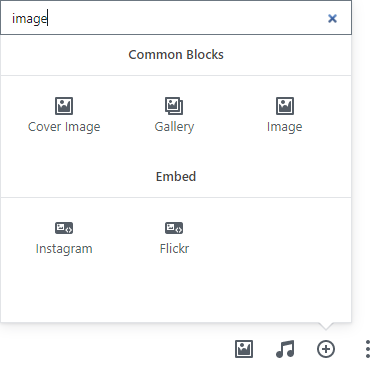Open the add block plus button

pos(326,349)
